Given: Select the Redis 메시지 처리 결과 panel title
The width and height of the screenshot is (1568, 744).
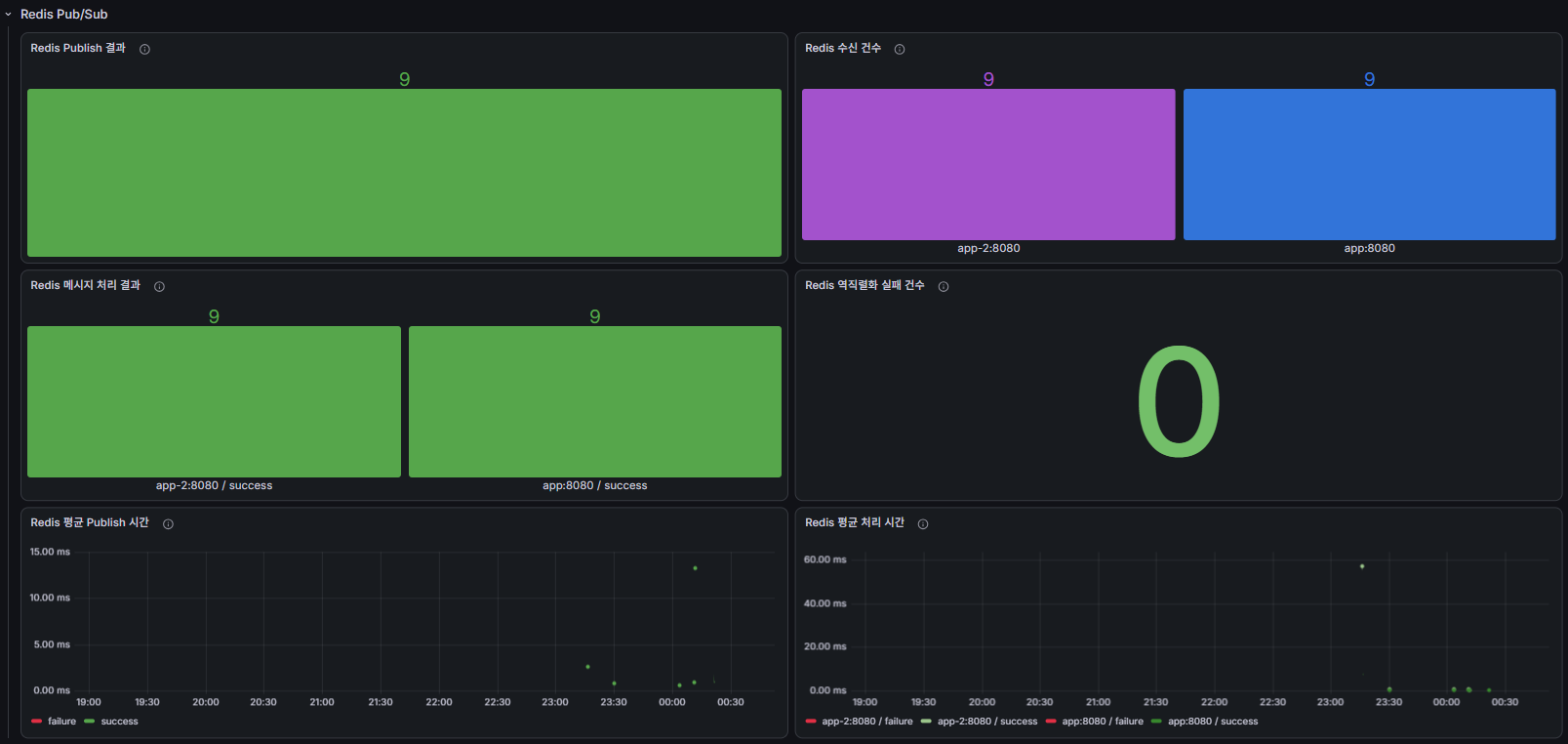Looking at the screenshot, I should [x=86, y=285].
